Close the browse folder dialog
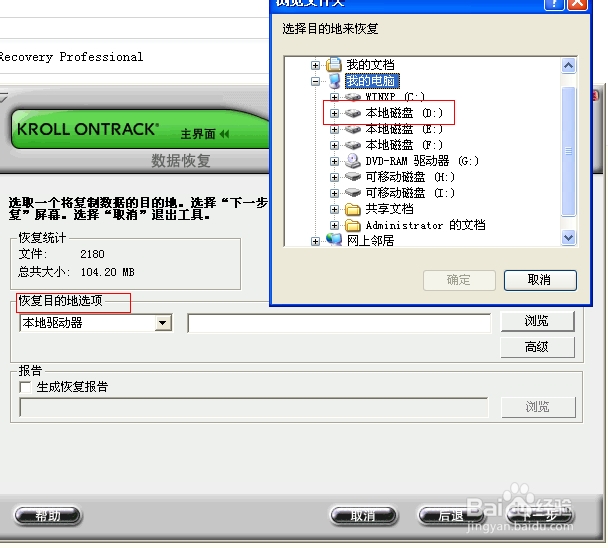Viewport: 608px width, 548px height. pos(578,4)
